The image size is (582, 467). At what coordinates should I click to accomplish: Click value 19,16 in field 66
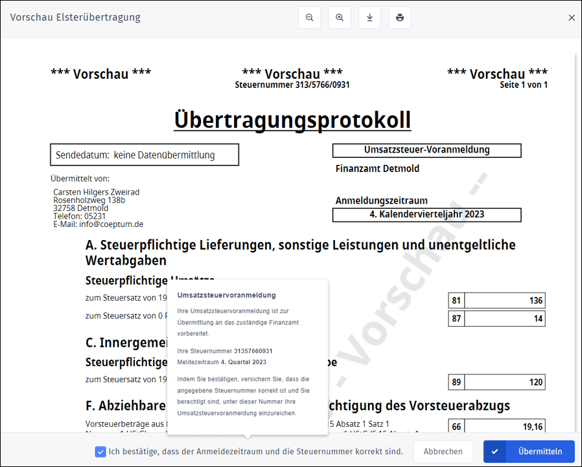pyautogui.click(x=505, y=427)
